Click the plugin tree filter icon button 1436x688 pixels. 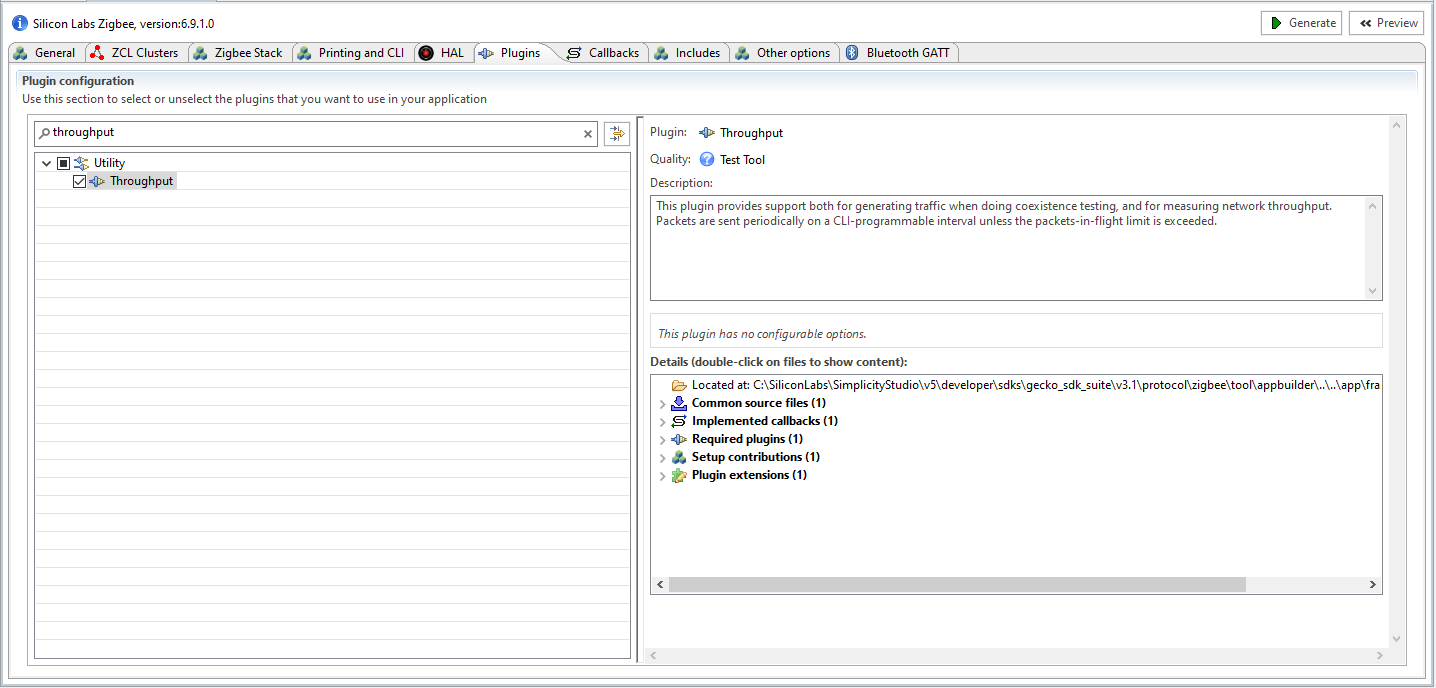pos(617,133)
